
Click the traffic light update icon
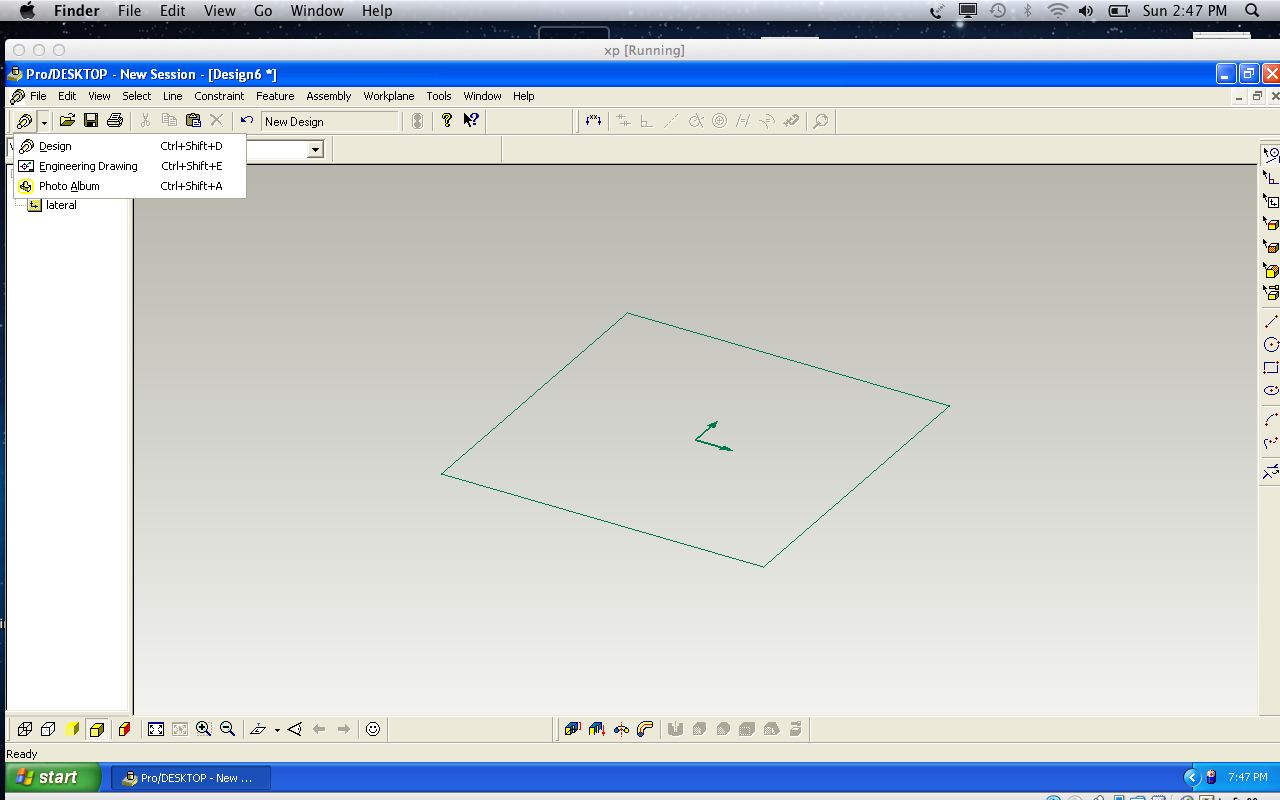[418, 121]
